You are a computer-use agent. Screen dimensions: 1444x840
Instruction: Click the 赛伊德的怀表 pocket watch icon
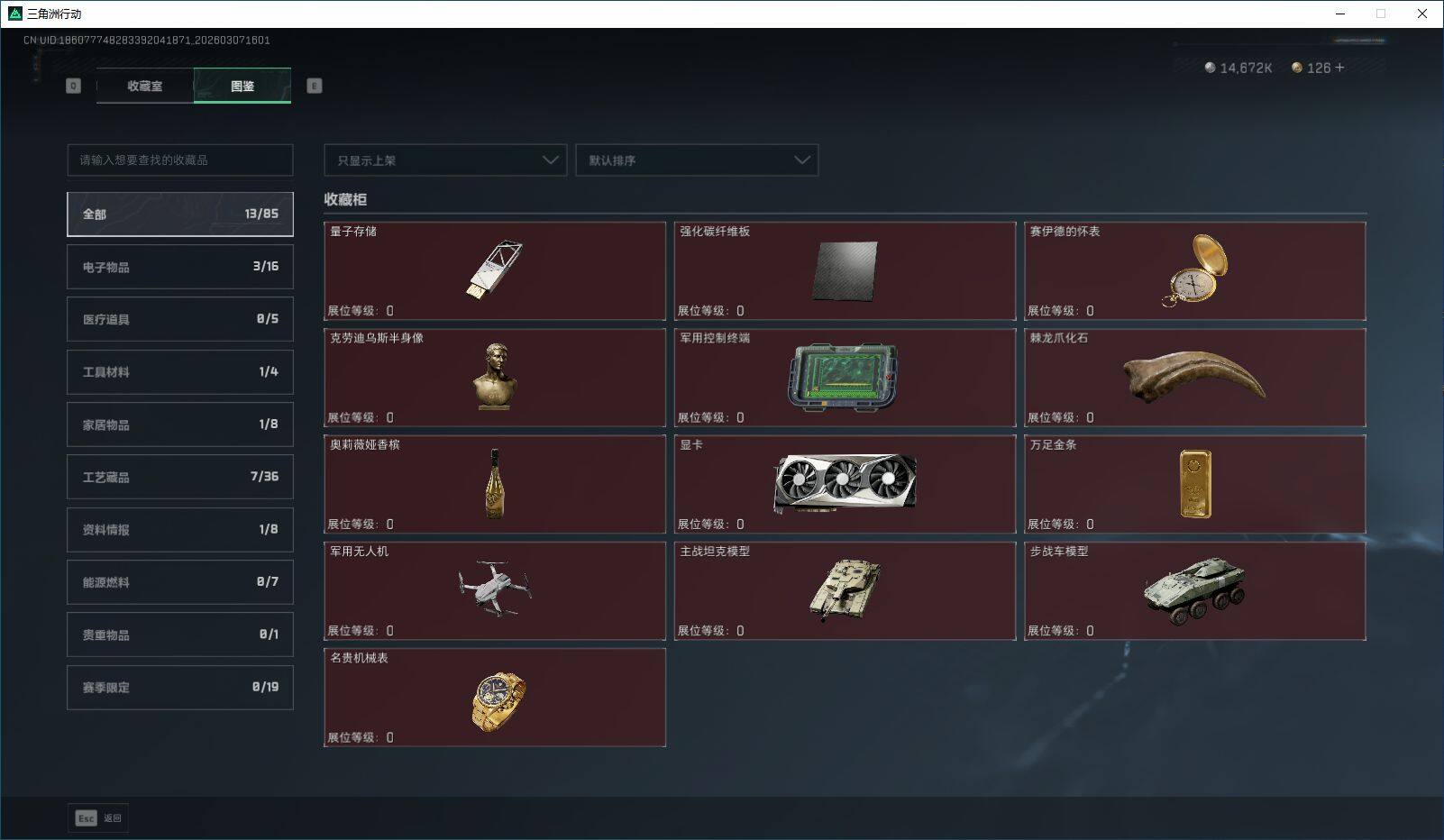1194,269
